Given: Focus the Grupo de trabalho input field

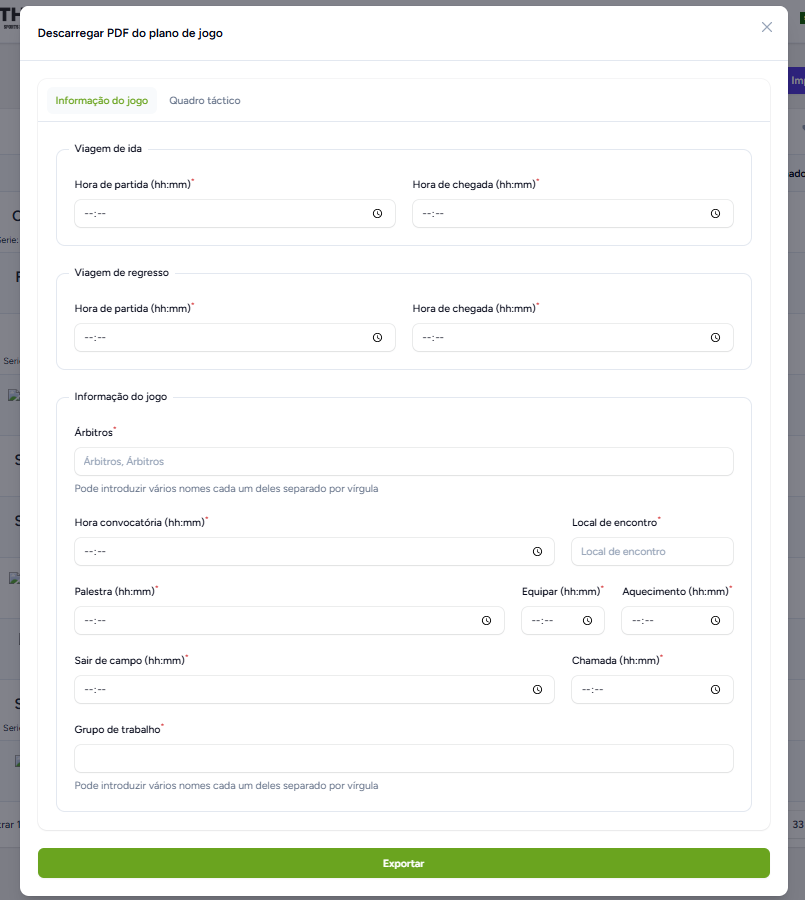Looking at the screenshot, I should 404,758.
